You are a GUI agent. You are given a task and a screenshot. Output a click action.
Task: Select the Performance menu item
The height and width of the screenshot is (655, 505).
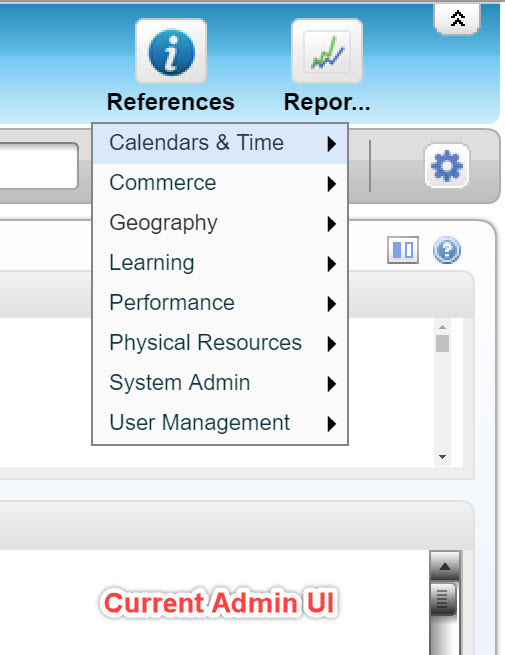coord(220,304)
